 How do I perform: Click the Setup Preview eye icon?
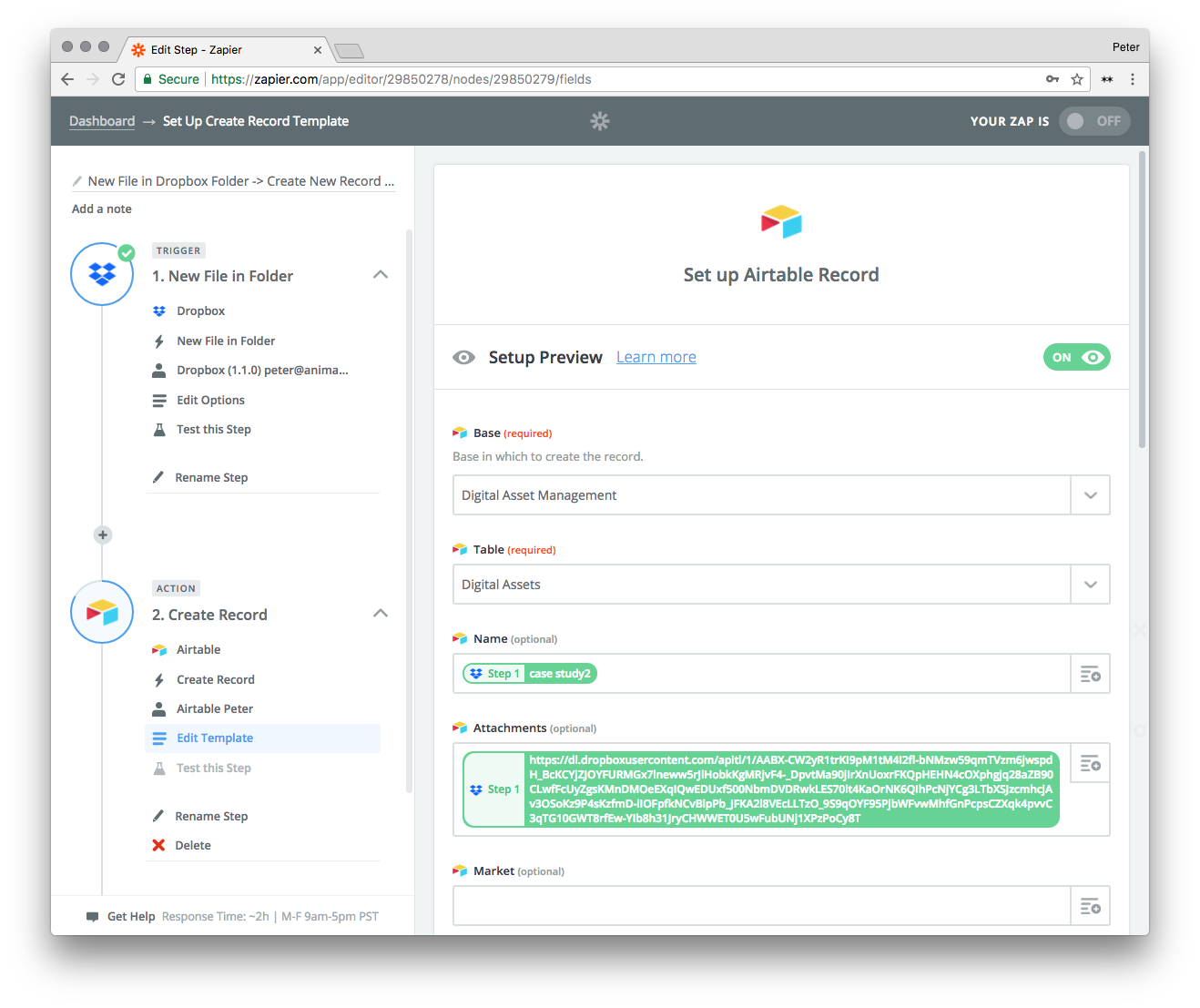tap(463, 357)
